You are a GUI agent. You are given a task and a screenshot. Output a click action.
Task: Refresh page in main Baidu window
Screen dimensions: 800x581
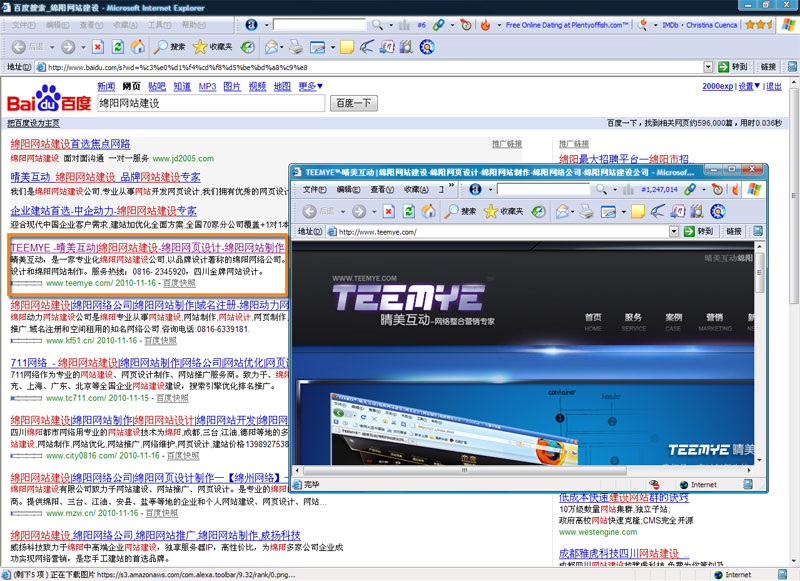(118, 47)
